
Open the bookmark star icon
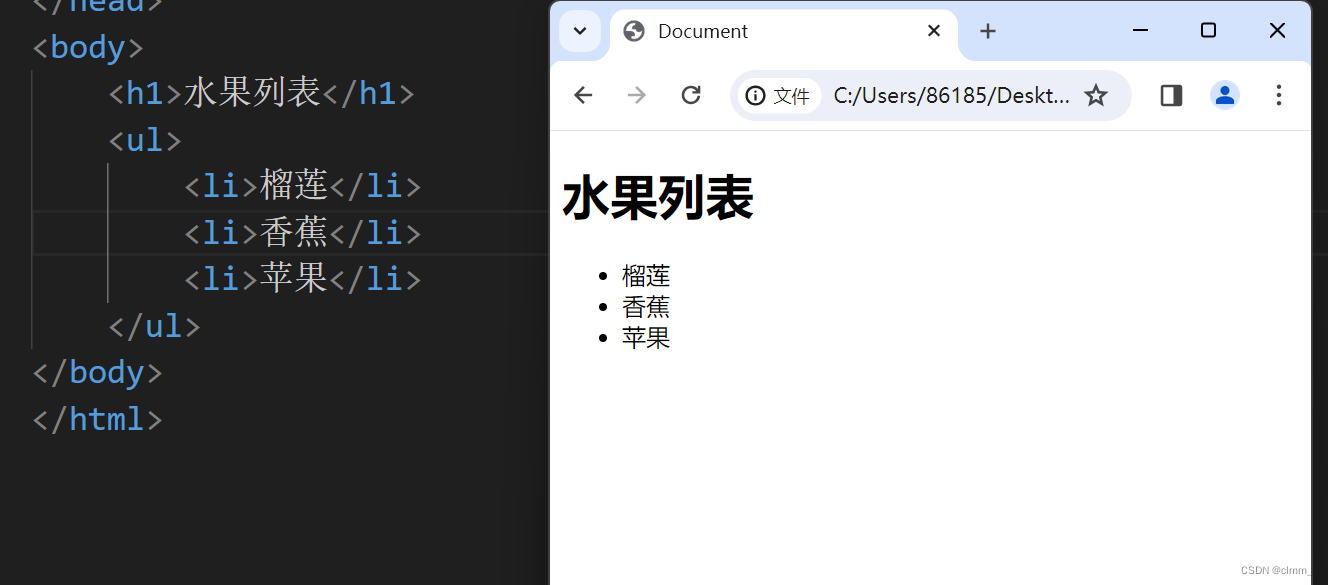tap(1096, 95)
